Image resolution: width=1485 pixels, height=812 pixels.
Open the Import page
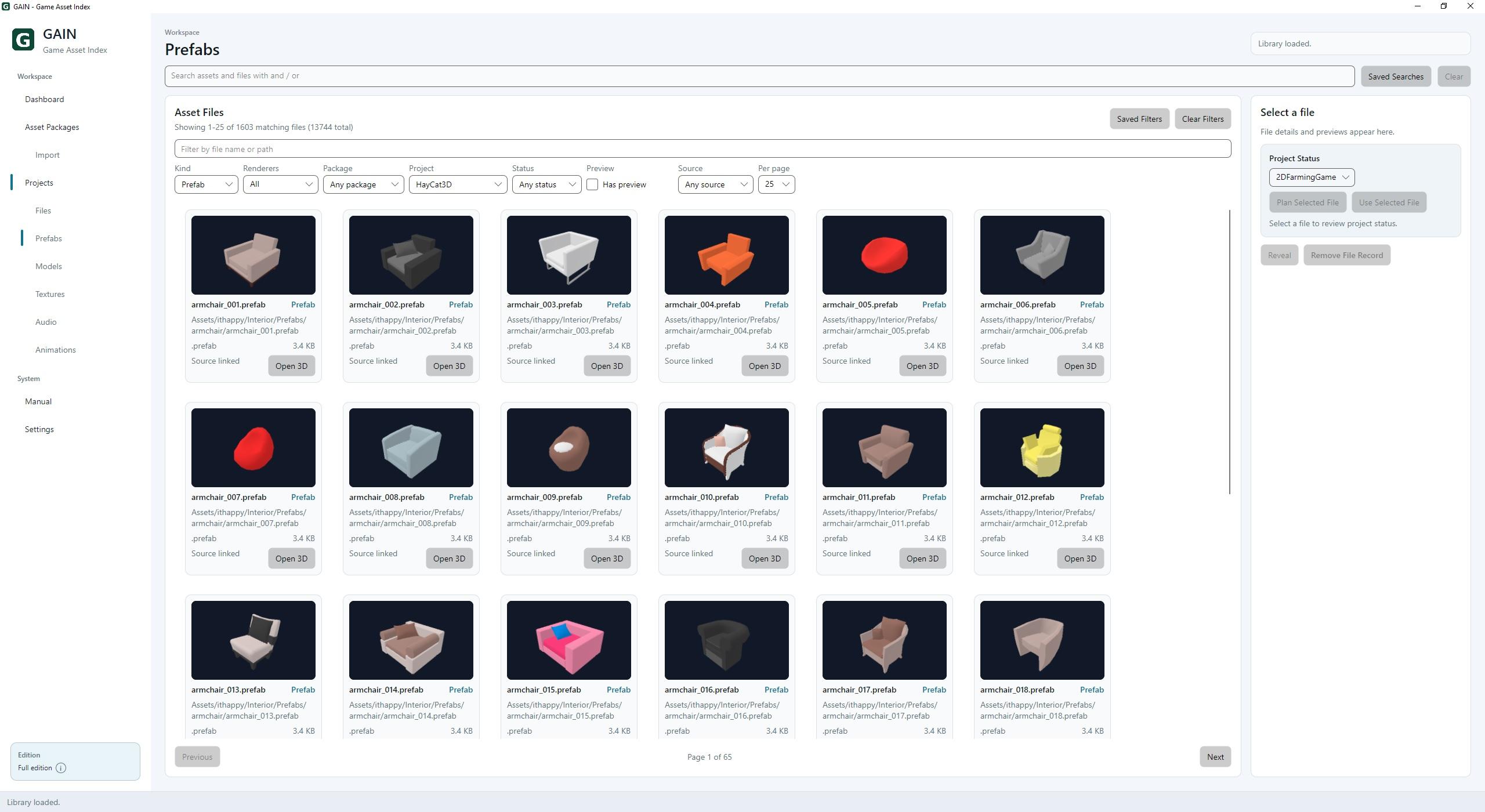48,155
